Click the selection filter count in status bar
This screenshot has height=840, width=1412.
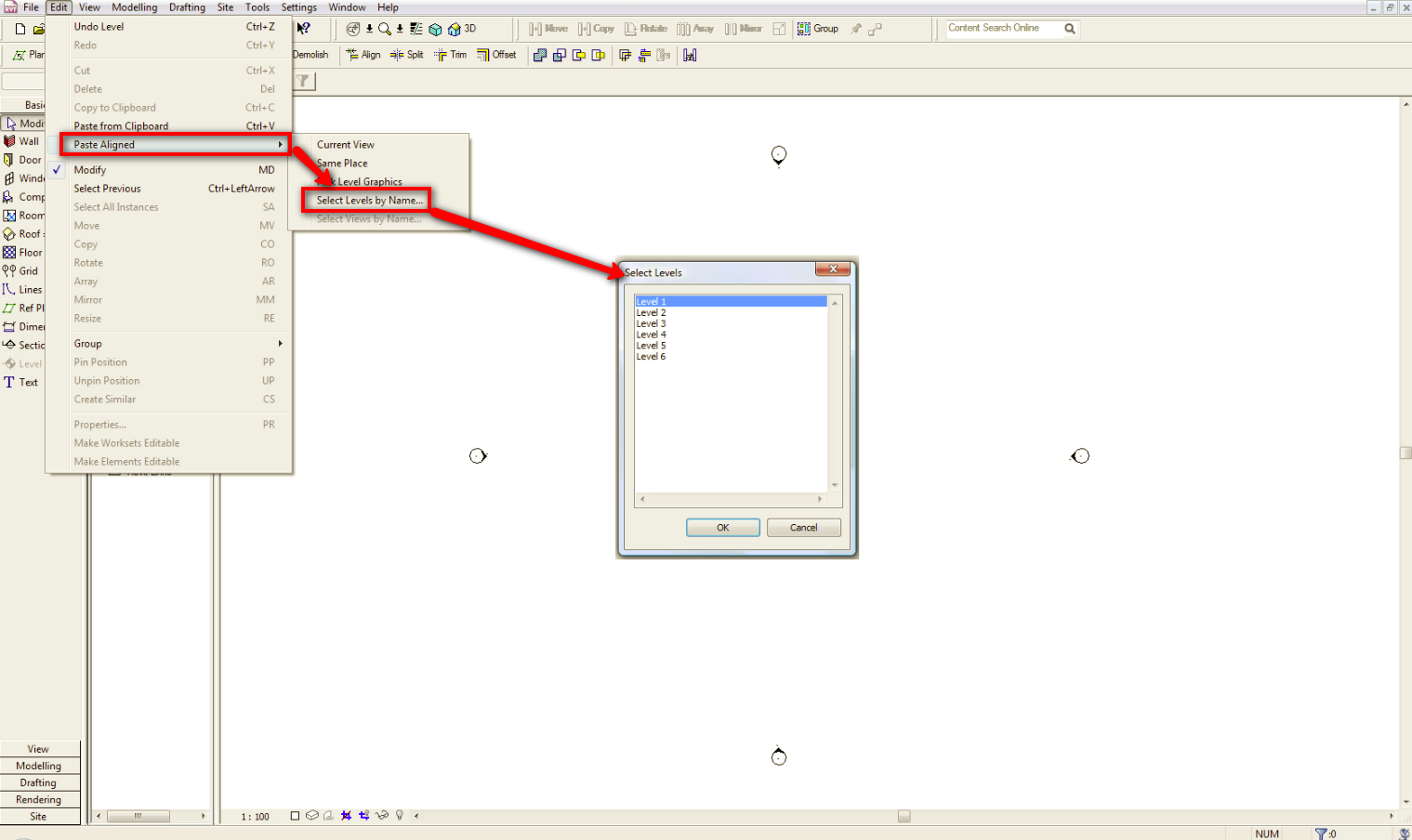pyautogui.click(x=1326, y=833)
